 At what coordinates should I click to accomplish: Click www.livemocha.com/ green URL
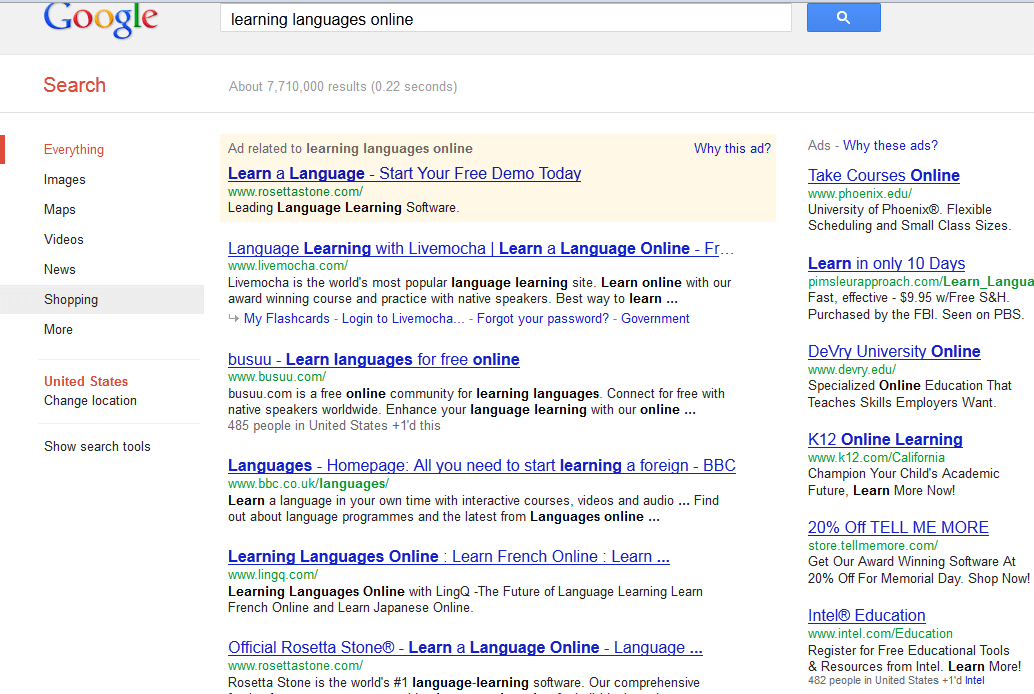[288, 266]
